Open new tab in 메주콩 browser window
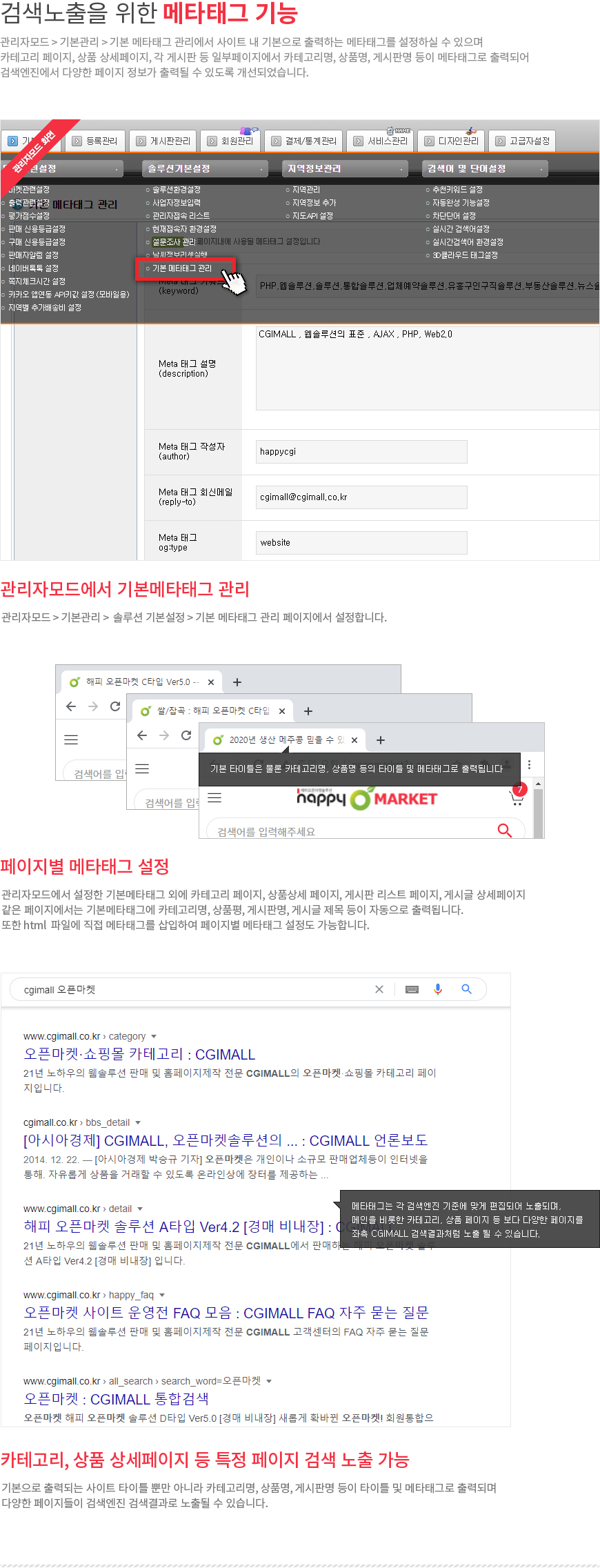600x1568 pixels. pos(381,740)
